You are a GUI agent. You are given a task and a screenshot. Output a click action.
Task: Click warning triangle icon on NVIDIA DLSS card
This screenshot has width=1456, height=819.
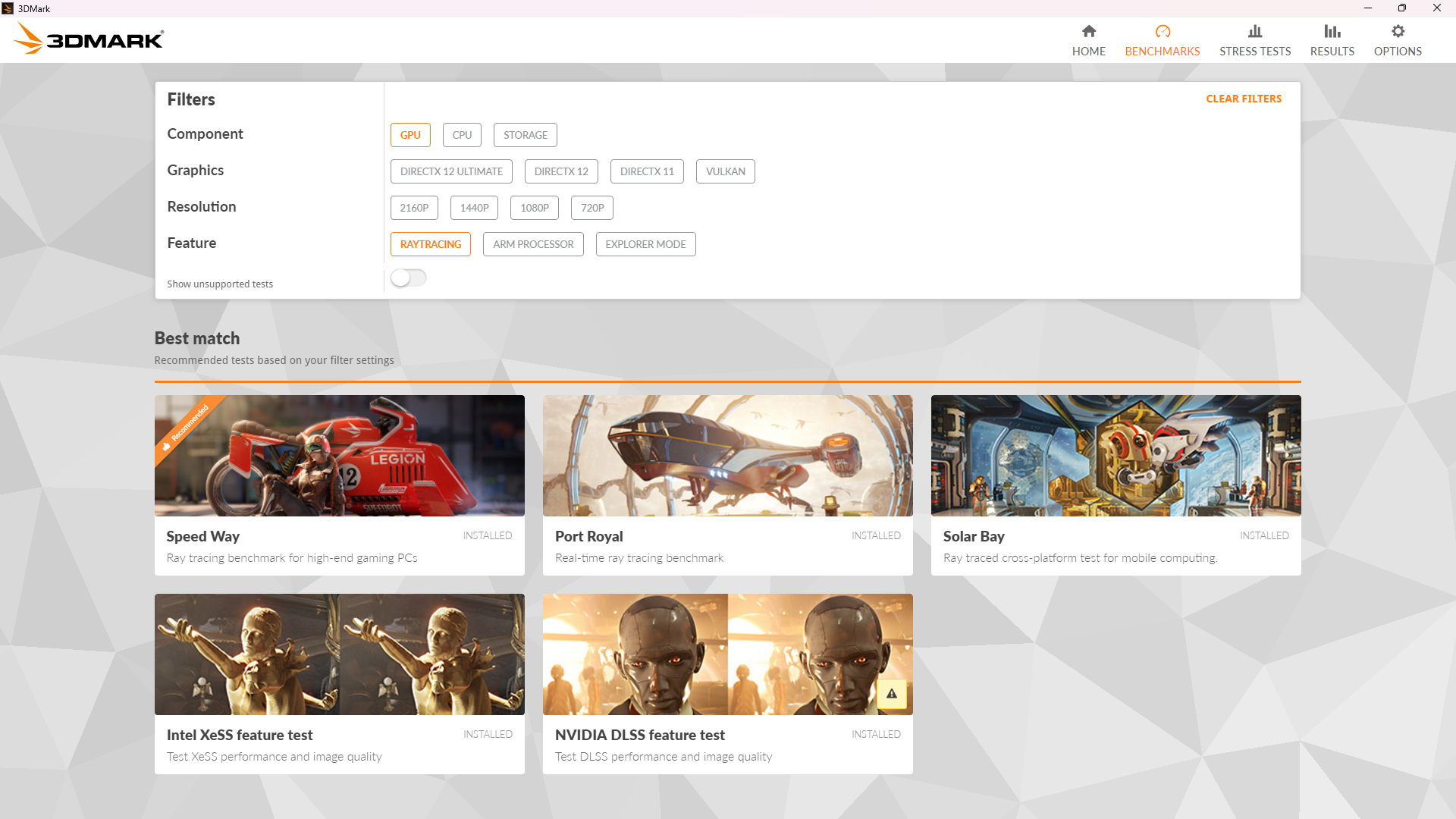(x=891, y=693)
